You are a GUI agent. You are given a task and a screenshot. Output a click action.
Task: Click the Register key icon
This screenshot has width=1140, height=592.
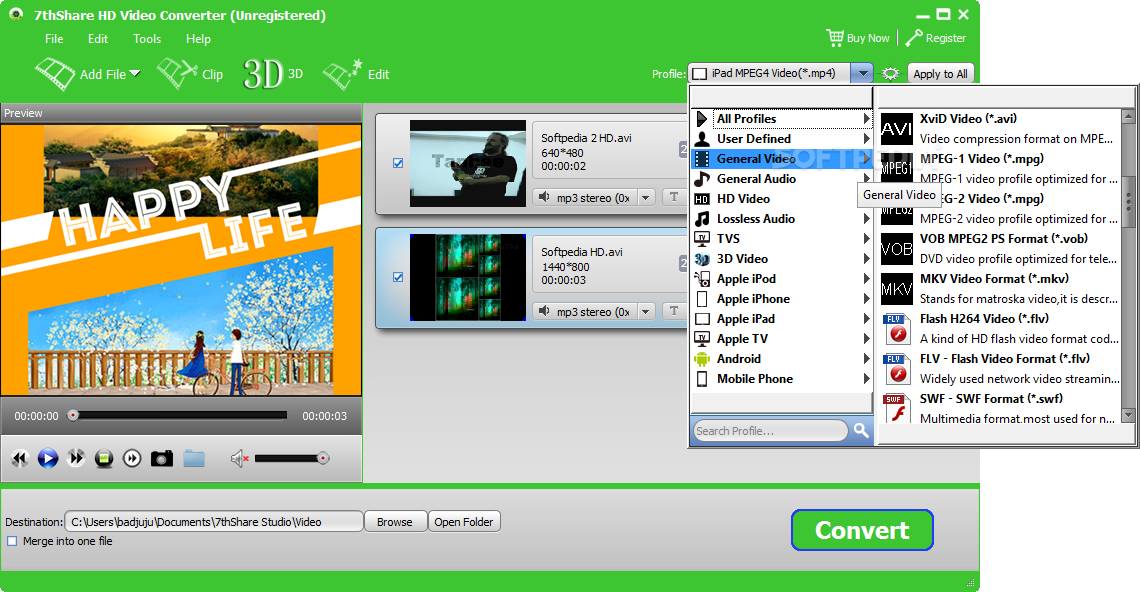tap(914, 38)
